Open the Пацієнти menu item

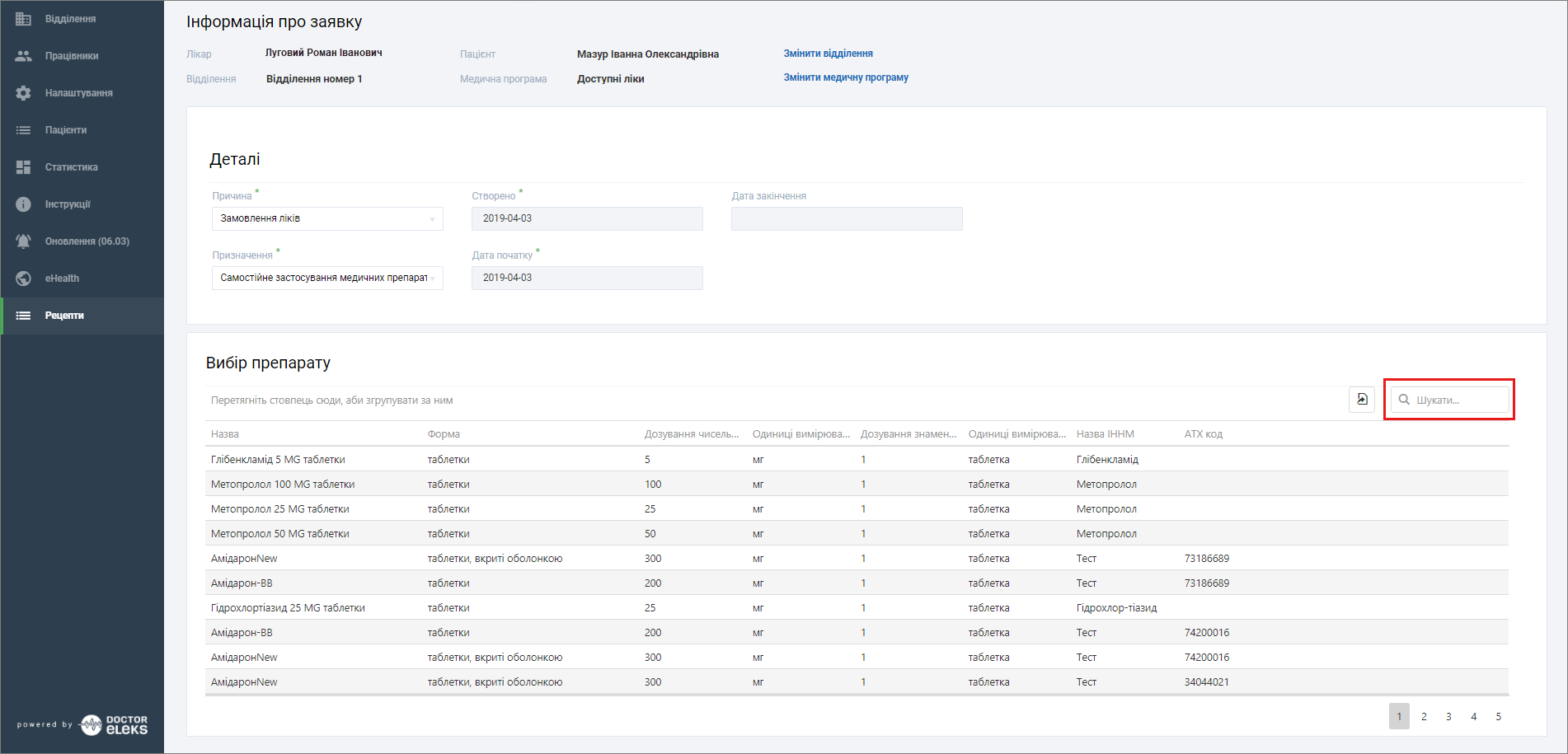[x=82, y=130]
